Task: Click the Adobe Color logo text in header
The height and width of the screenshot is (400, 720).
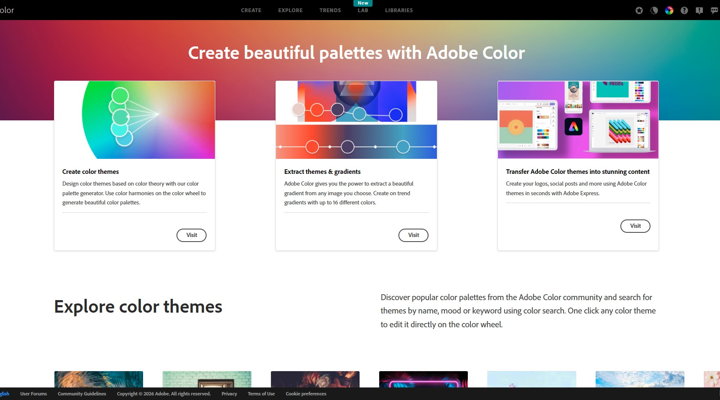Action: (6, 10)
